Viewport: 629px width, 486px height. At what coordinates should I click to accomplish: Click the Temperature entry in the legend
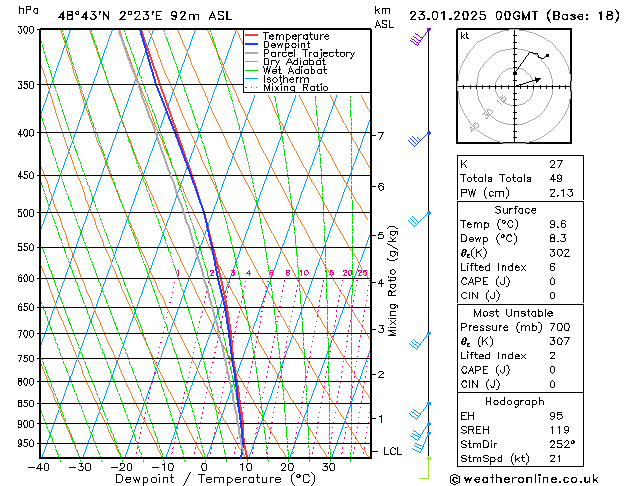294,36
